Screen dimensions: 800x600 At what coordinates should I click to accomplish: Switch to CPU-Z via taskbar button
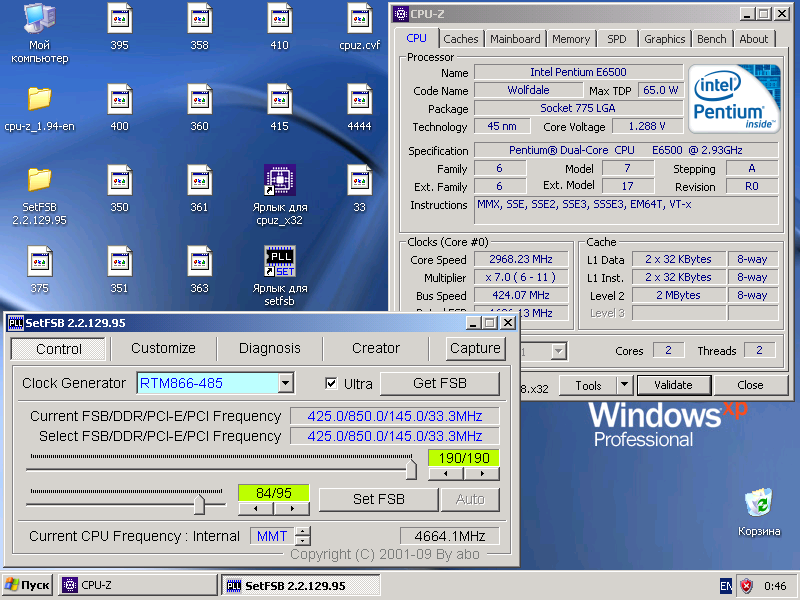coord(137,585)
